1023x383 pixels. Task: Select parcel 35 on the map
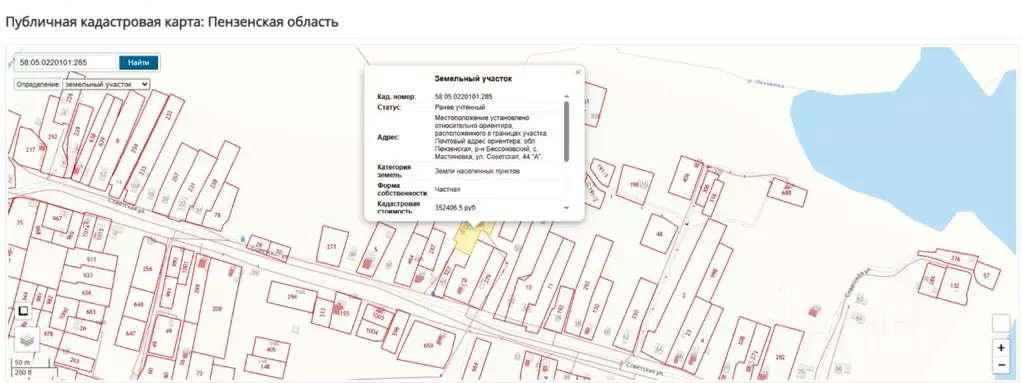click(20, 223)
